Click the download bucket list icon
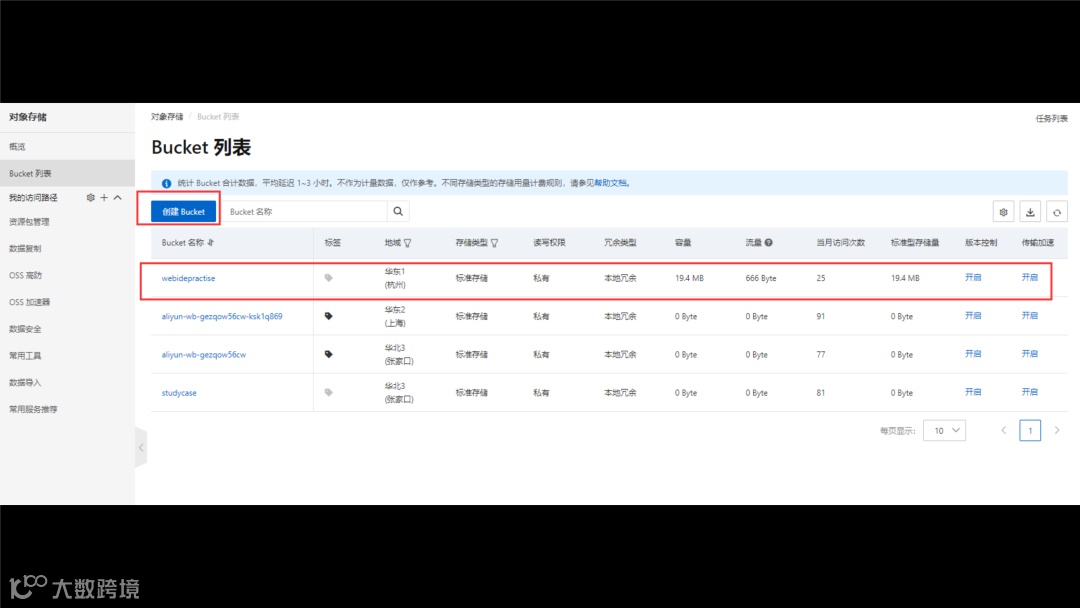 click(1030, 212)
